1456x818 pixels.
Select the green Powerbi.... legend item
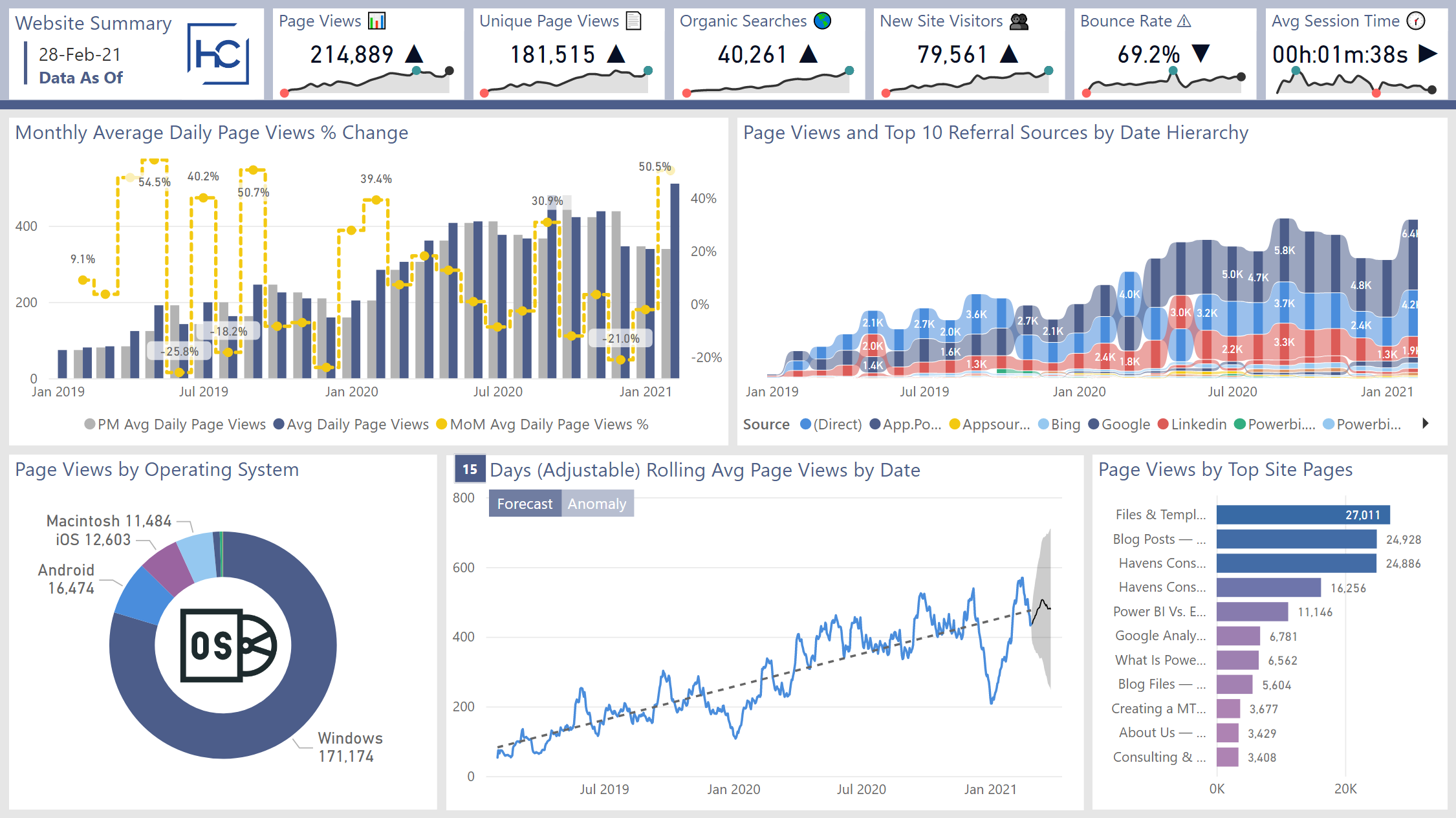(1275, 424)
